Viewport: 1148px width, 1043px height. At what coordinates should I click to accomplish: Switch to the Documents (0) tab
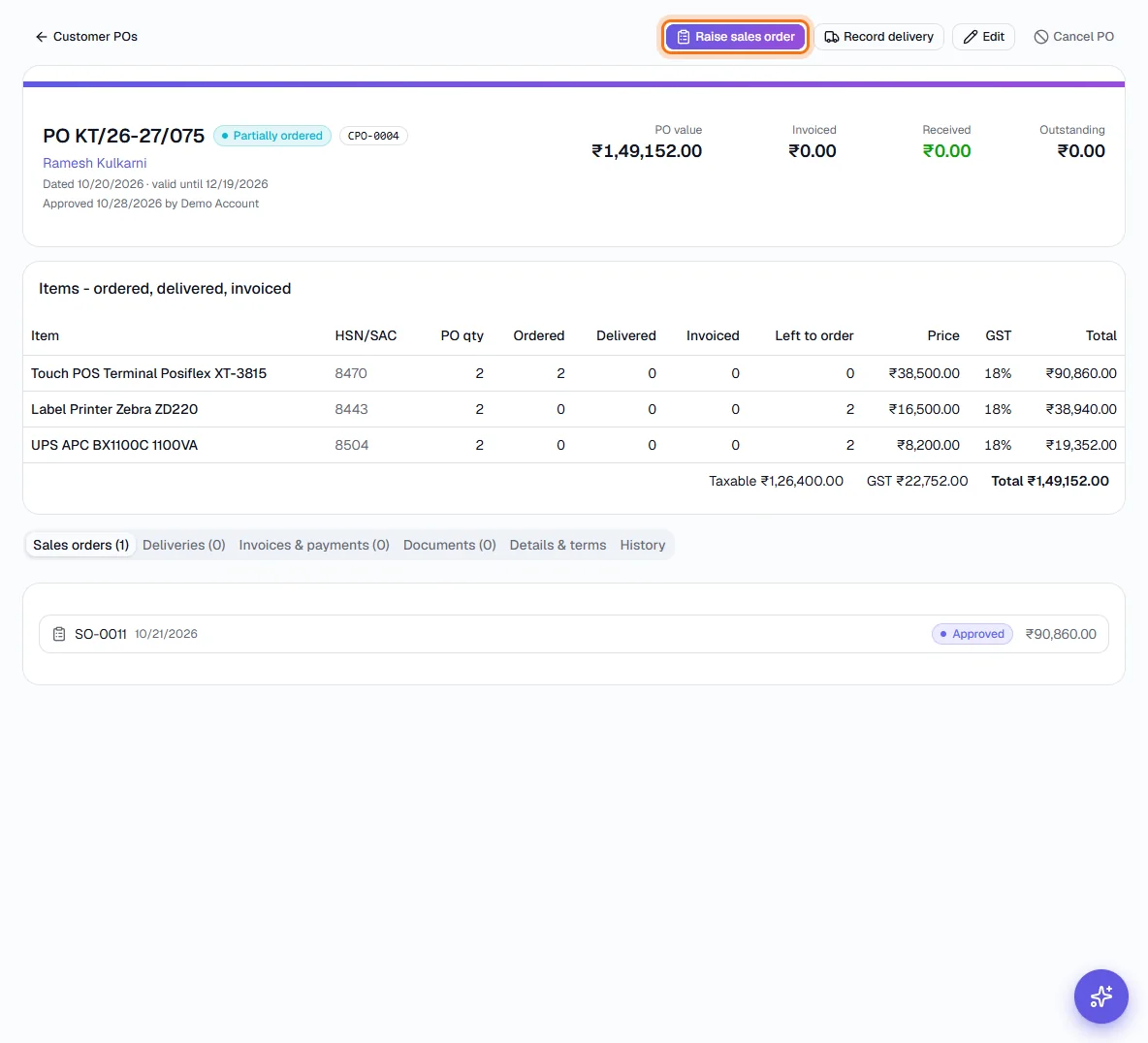[x=450, y=546]
